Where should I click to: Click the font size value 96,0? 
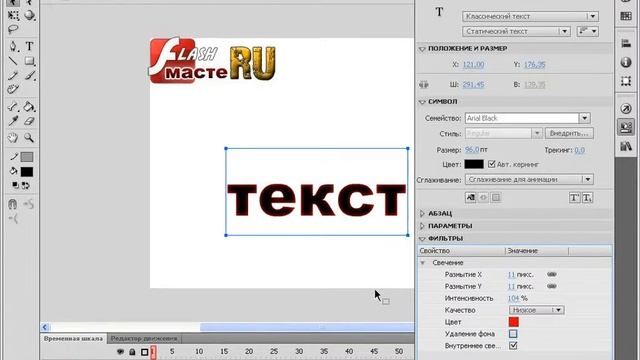(472, 150)
